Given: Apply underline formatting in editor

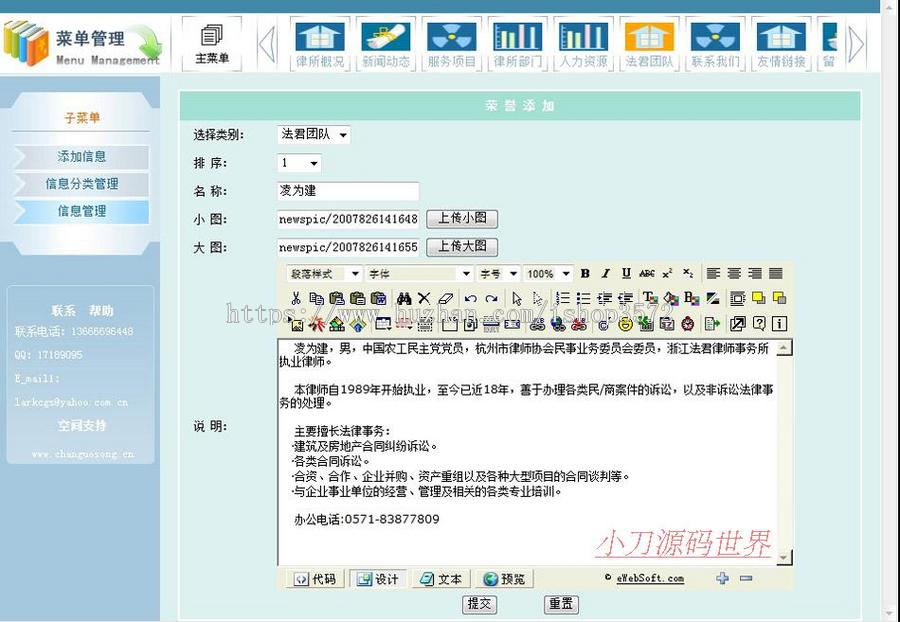Looking at the screenshot, I should tap(625, 274).
